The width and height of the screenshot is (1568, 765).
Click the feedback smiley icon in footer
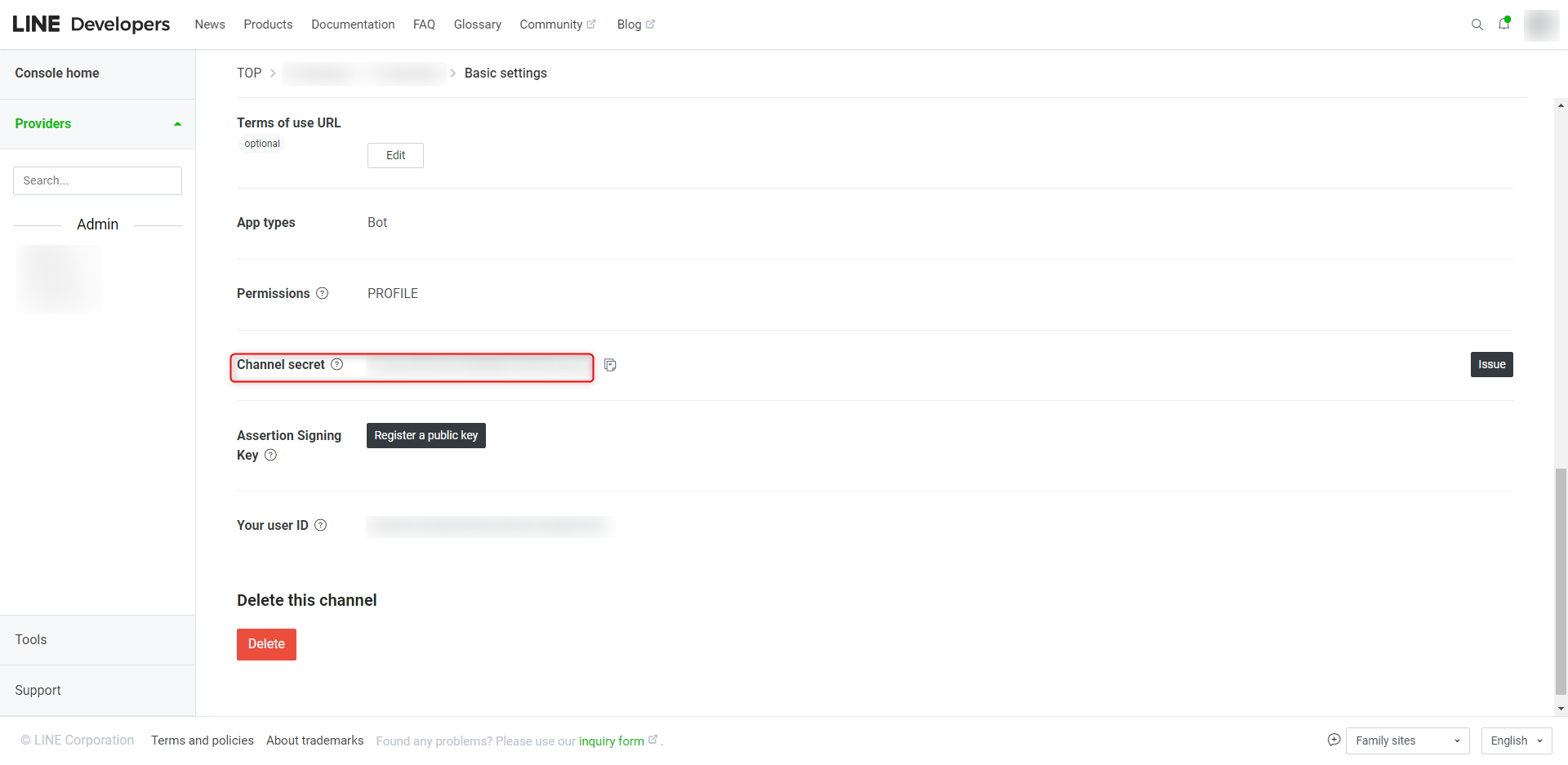[x=1334, y=740]
